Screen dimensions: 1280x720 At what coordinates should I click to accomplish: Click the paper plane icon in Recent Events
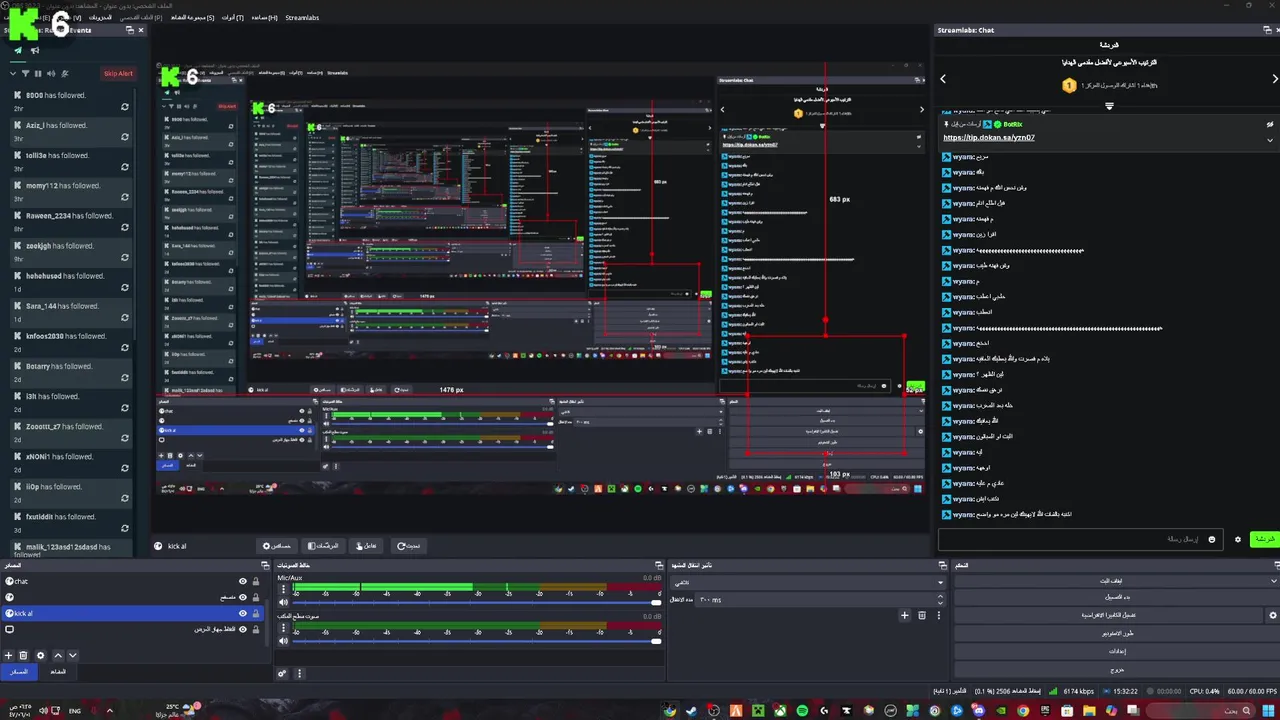pos(20,50)
